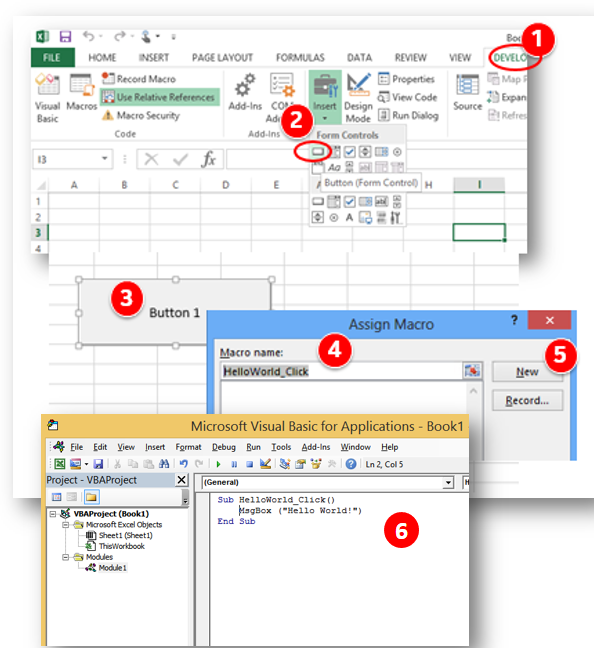
Task: Select the ActiveX Label icon
Action: coord(349,217)
